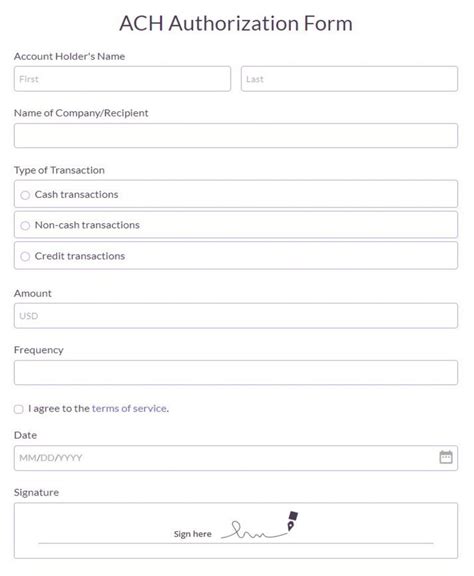This screenshot has width=474, height=576.
Task: Click the 'Non-cash transactions' option label text
Action: [87, 225]
